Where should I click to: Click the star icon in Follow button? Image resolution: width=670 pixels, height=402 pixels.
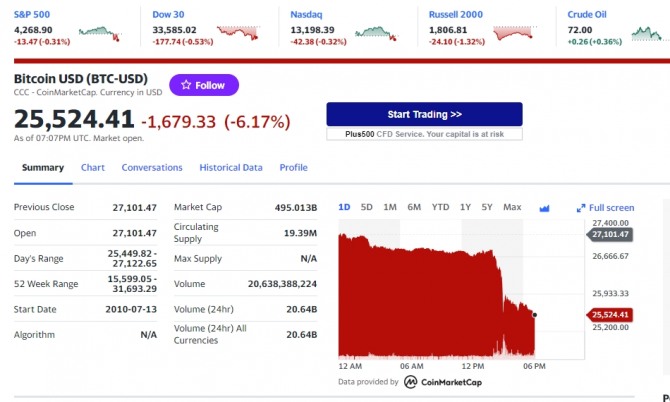pyautogui.click(x=186, y=85)
